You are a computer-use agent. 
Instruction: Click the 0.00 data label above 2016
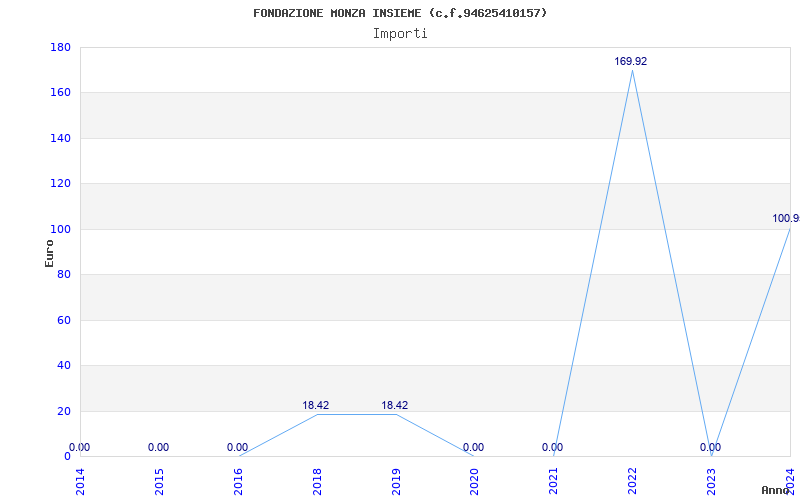tap(237, 447)
